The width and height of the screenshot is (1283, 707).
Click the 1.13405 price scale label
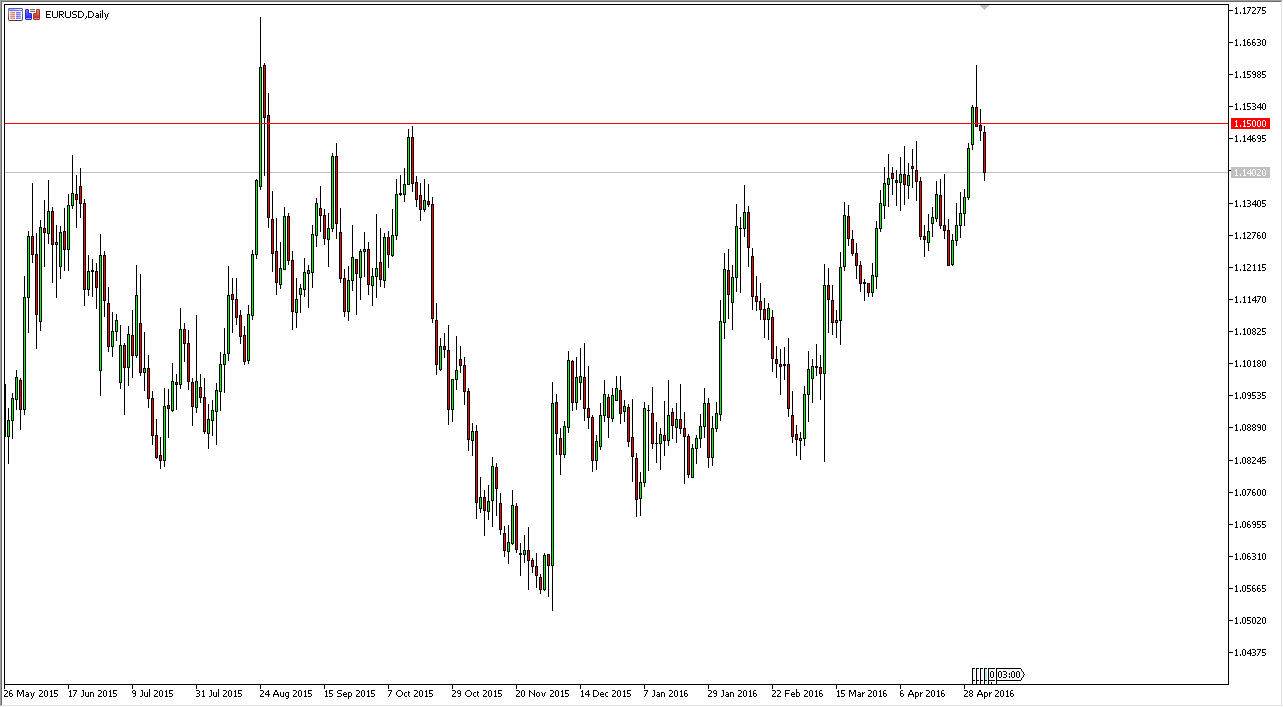[x=1251, y=203]
